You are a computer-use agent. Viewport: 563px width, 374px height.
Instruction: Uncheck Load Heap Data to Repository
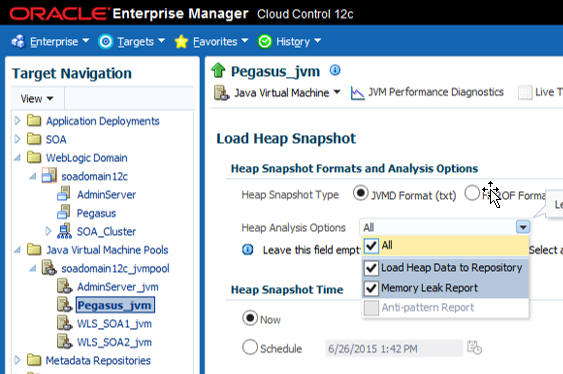371,268
